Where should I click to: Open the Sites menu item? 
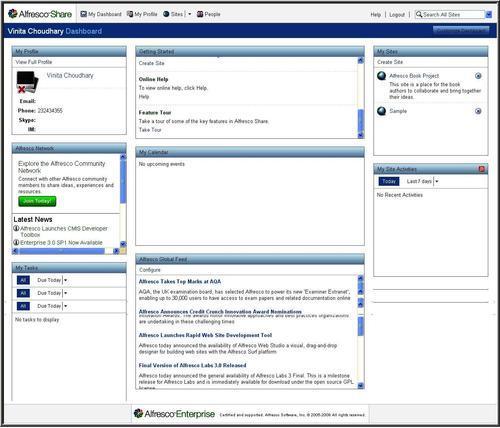(173, 14)
